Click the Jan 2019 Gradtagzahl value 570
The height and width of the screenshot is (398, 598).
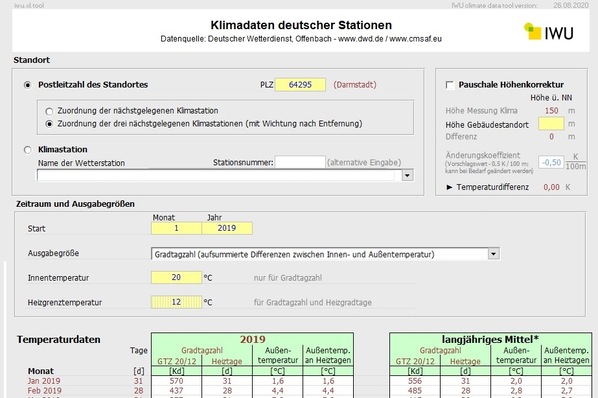pos(176,381)
